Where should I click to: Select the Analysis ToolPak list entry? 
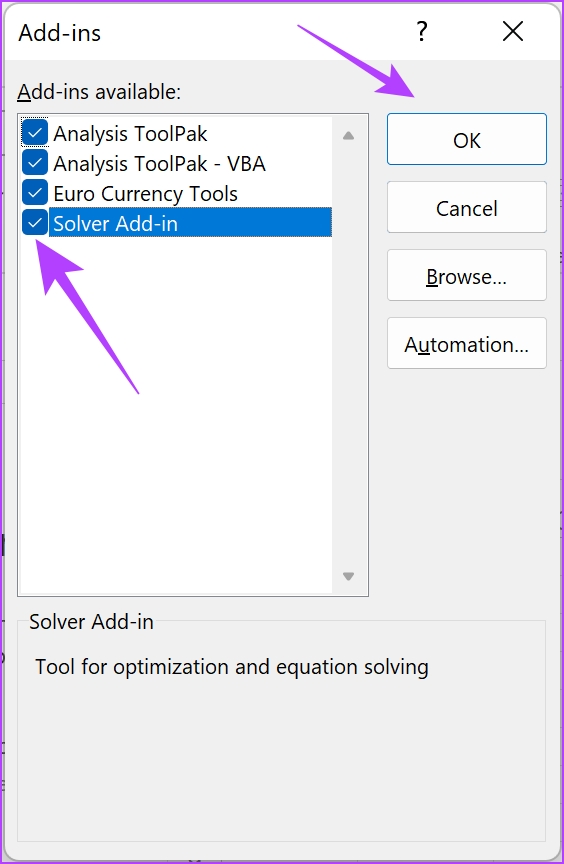130,134
